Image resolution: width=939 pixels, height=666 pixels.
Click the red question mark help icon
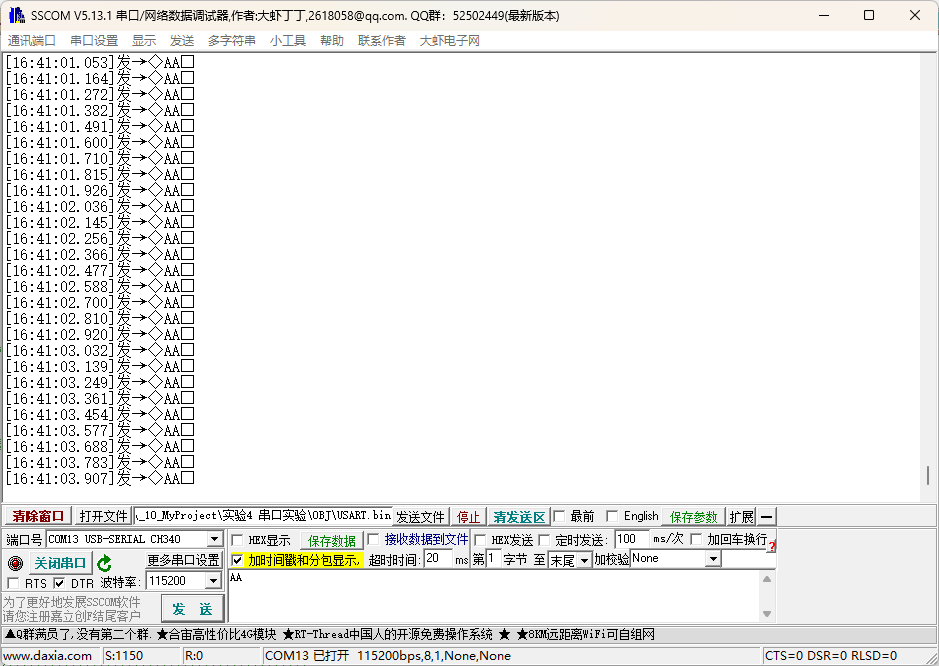tap(771, 546)
